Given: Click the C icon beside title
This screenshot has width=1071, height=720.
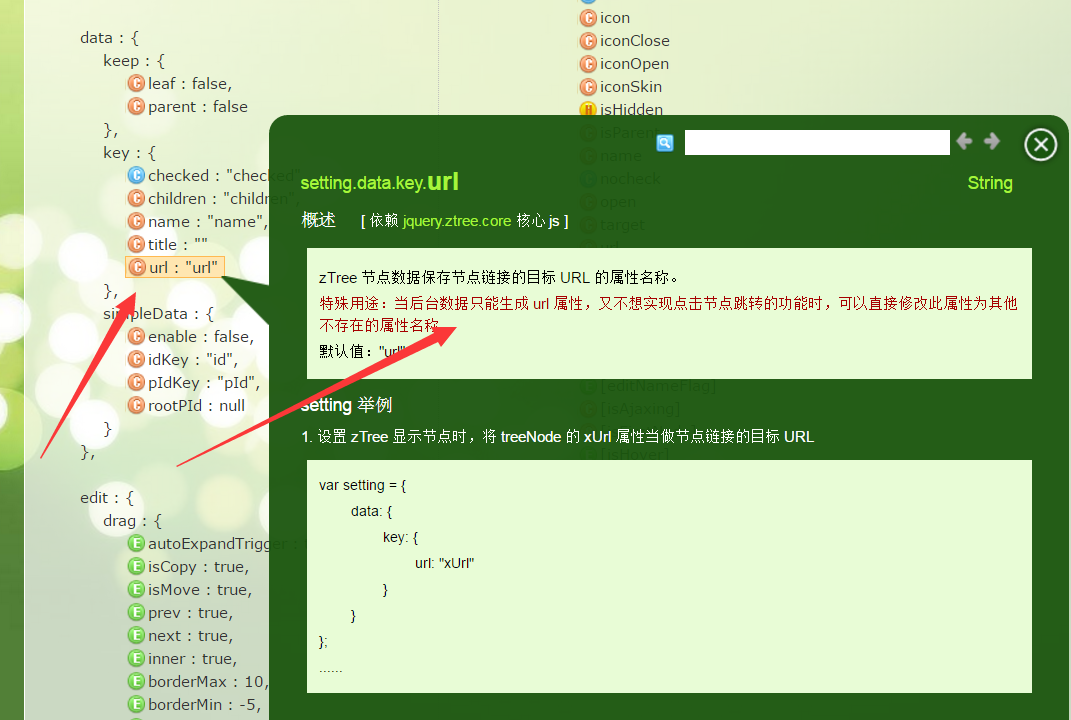Looking at the screenshot, I should [x=137, y=244].
